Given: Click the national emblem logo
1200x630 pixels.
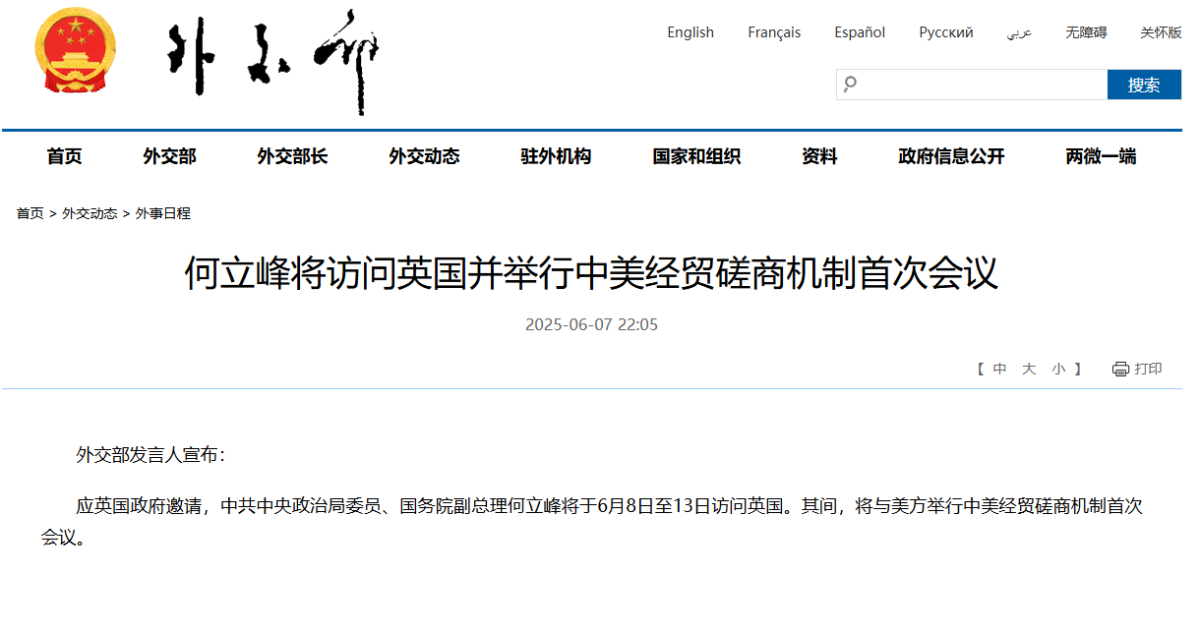Looking at the screenshot, I should pyautogui.click(x=75, y=50).
